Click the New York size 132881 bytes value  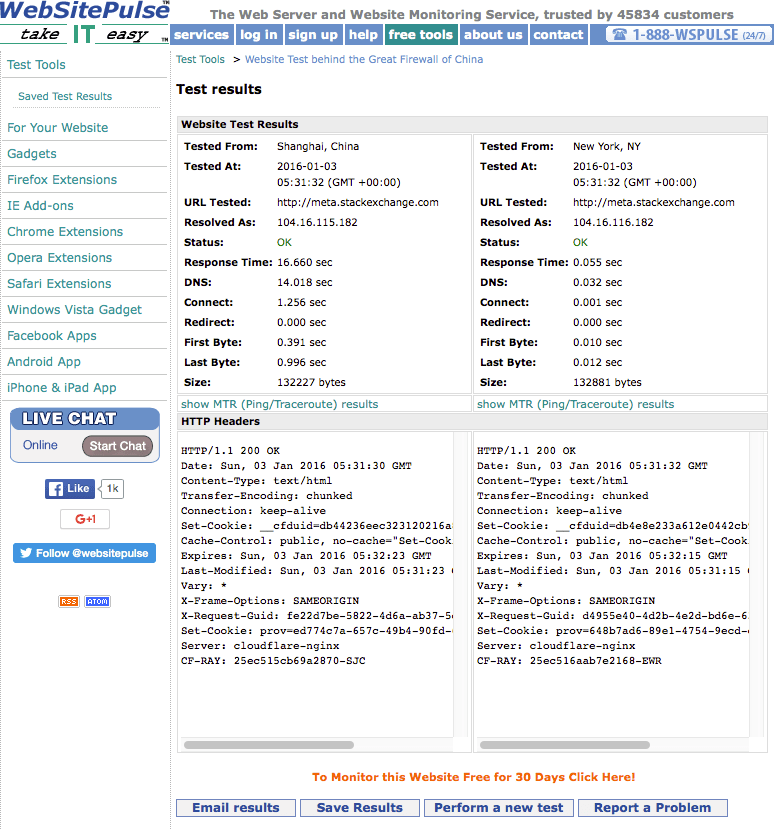click(x=607, y=382)
